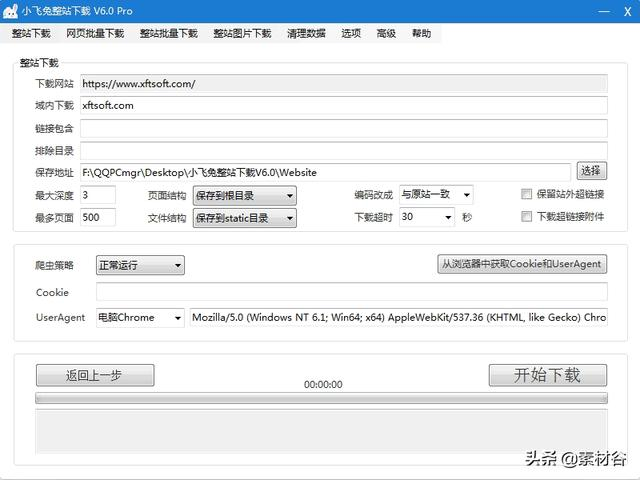Enable 下载超链接附件 checkbox

527,216
